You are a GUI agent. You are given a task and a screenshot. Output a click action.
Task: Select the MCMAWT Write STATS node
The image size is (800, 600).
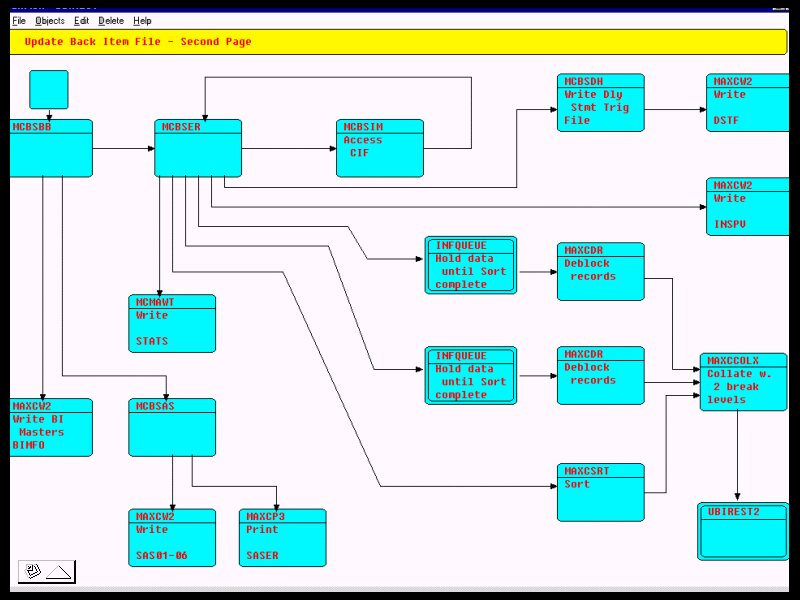(x=172, y=323)
